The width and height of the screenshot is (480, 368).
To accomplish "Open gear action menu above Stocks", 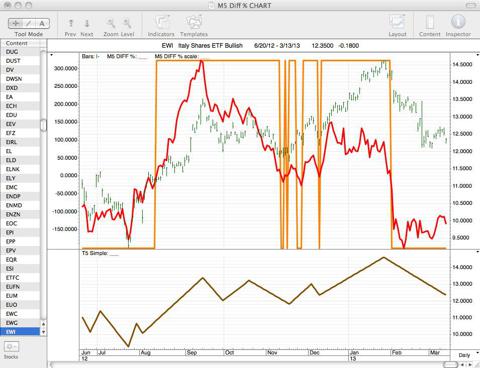I will click(11, 347).
